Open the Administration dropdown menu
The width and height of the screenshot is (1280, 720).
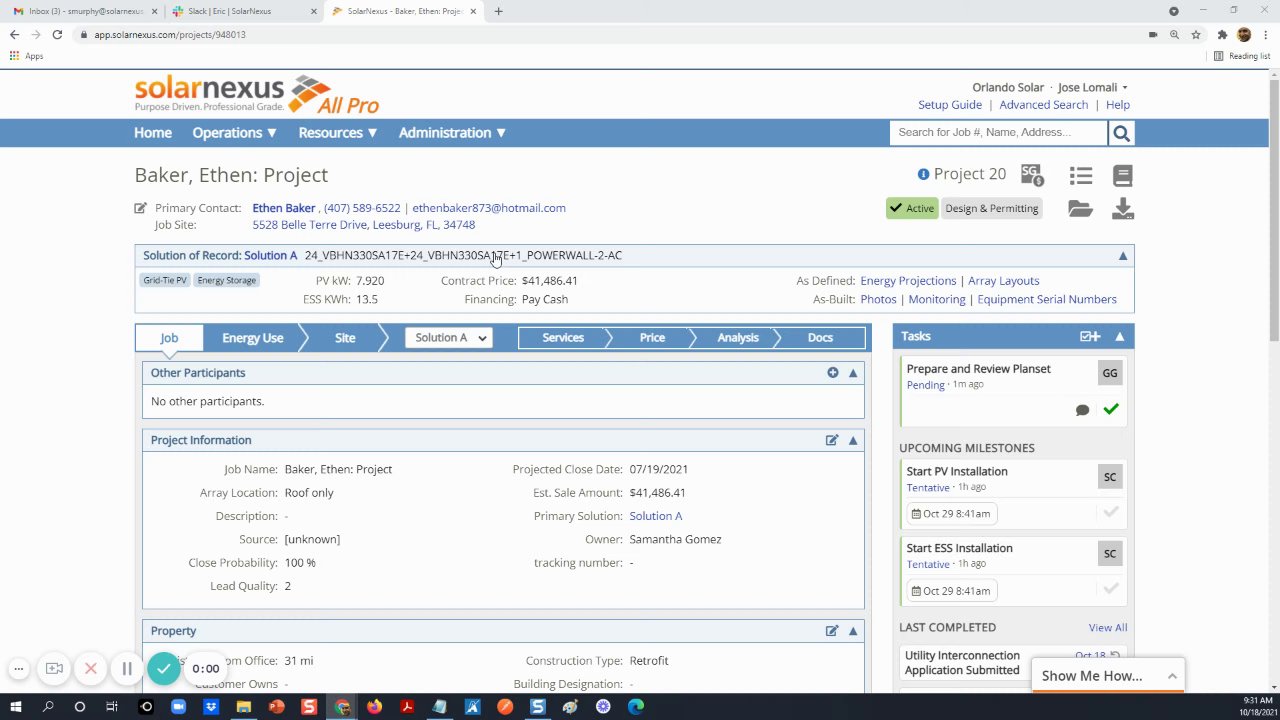tap(452, 133)
